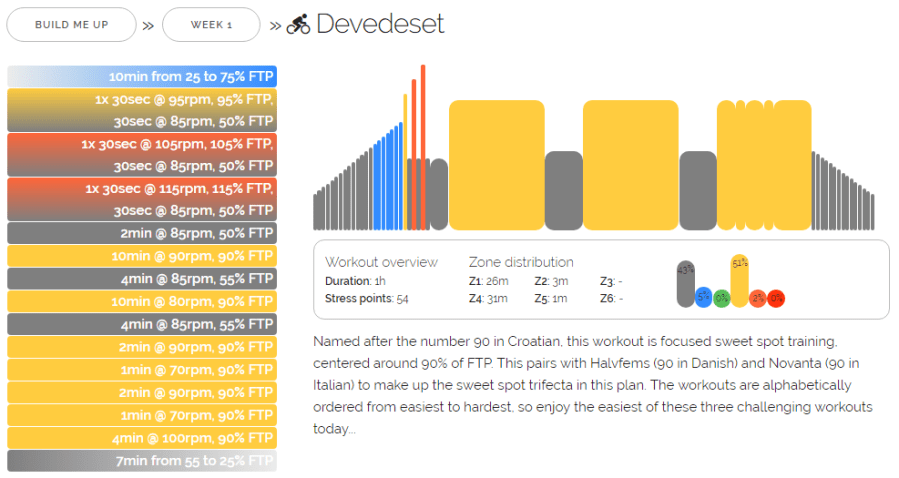Click the yellow 51% zone pill

click(x=740, y=281)
